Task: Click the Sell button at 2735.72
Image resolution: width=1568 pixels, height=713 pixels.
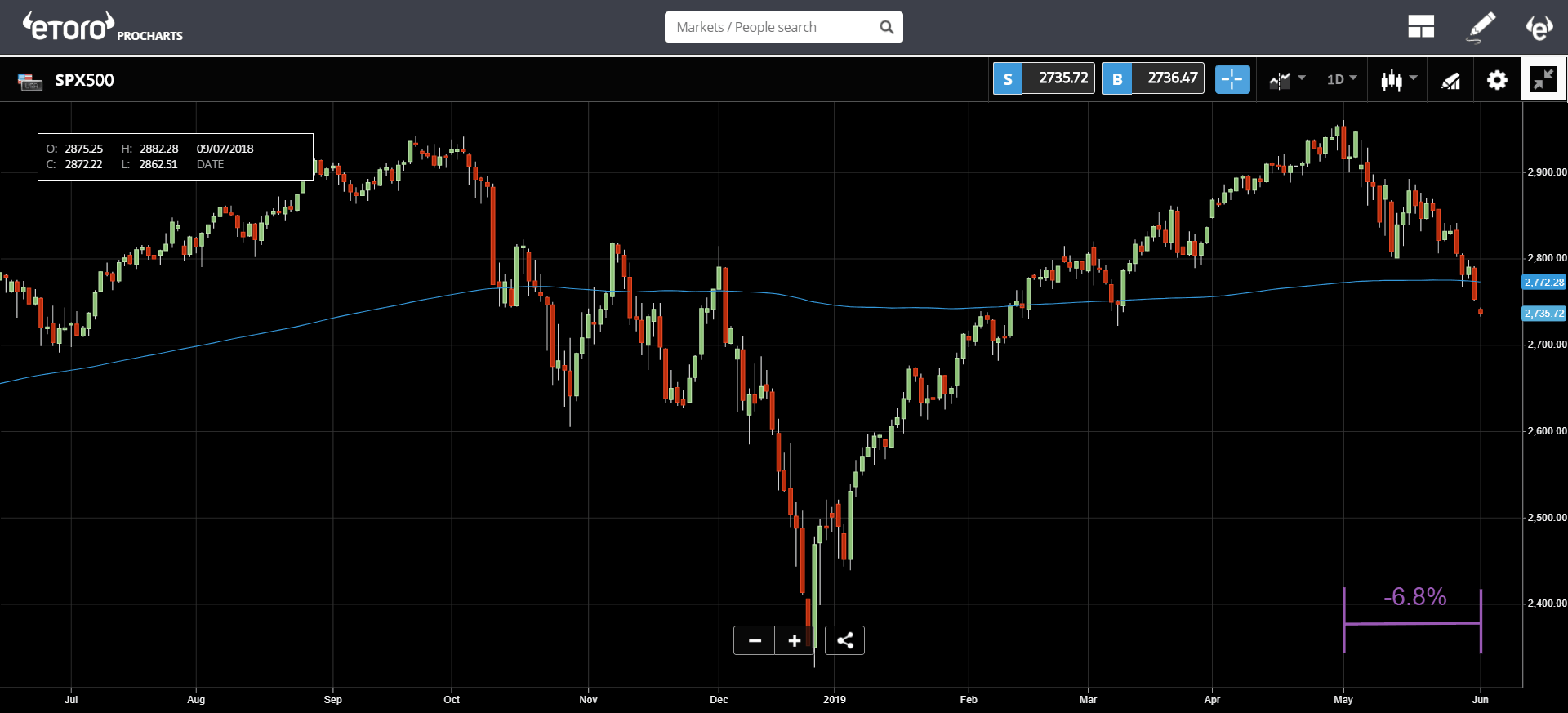Action: click(x=1044, y=78)
